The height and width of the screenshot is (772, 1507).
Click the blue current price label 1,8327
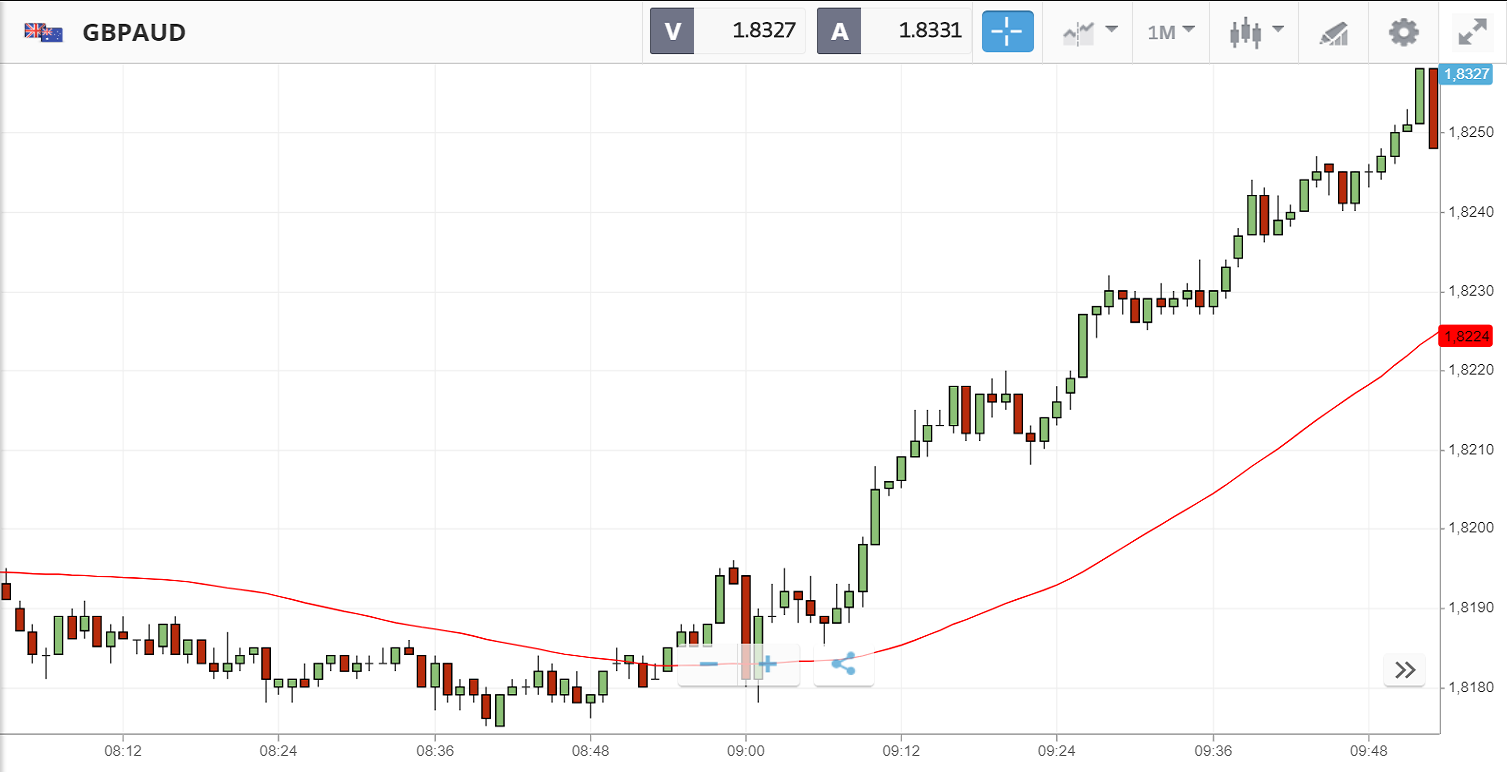tap(1465, 73)
